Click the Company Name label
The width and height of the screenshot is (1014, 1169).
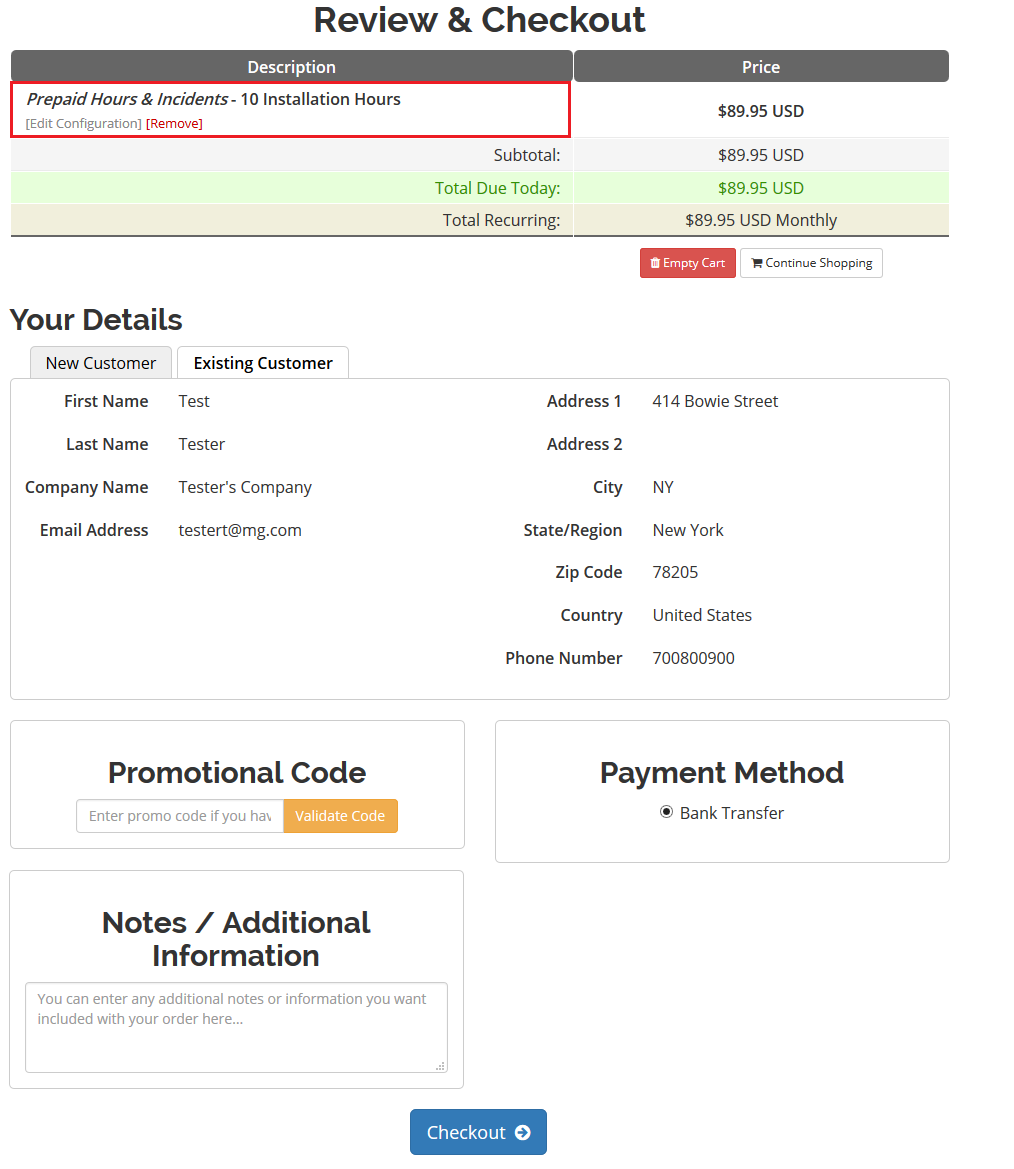(86, 488)
